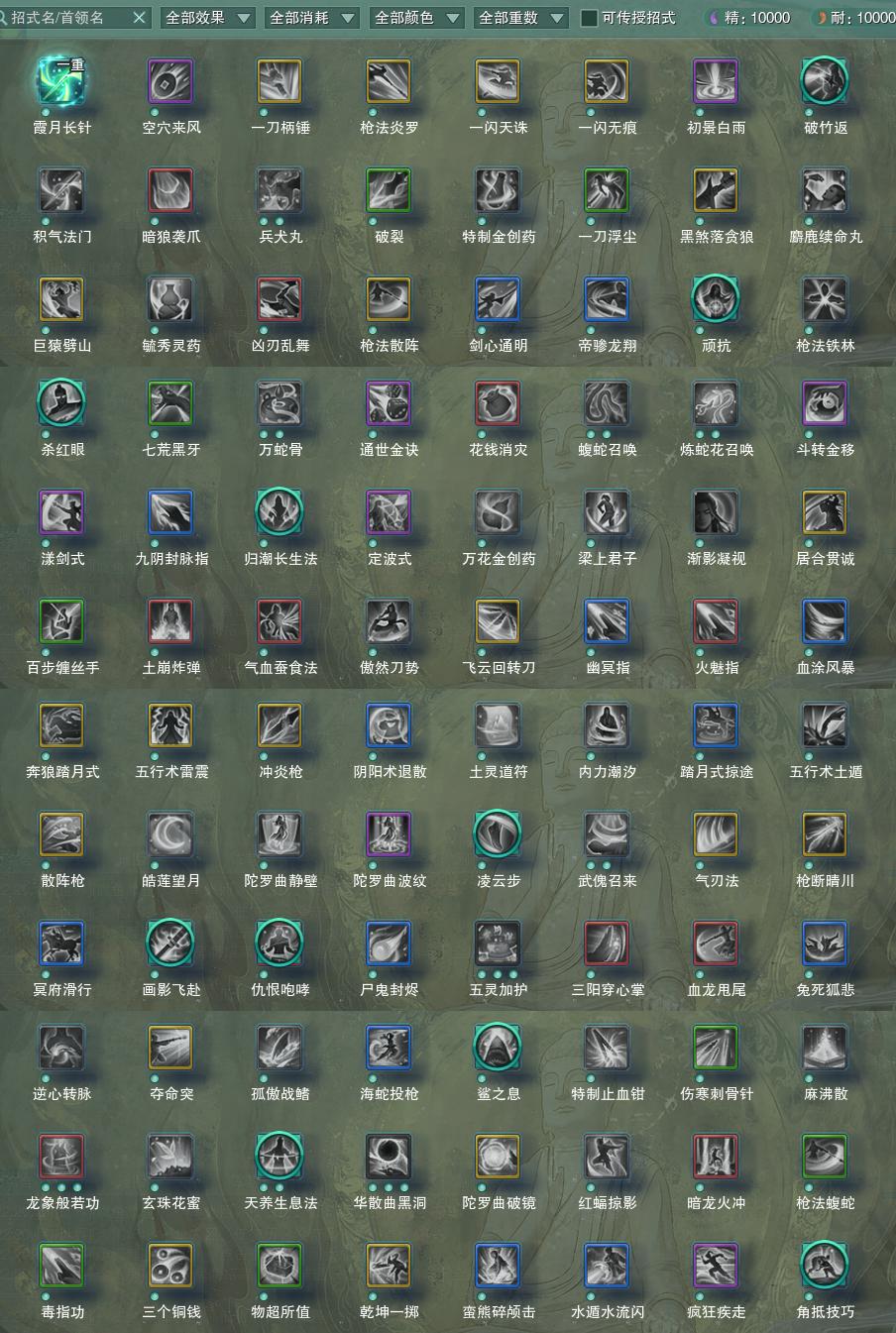The height and width of the screenshot is (1333, 896).
Task: Open the 全部颜色 filter dropdown
Action: coord(416,18)
